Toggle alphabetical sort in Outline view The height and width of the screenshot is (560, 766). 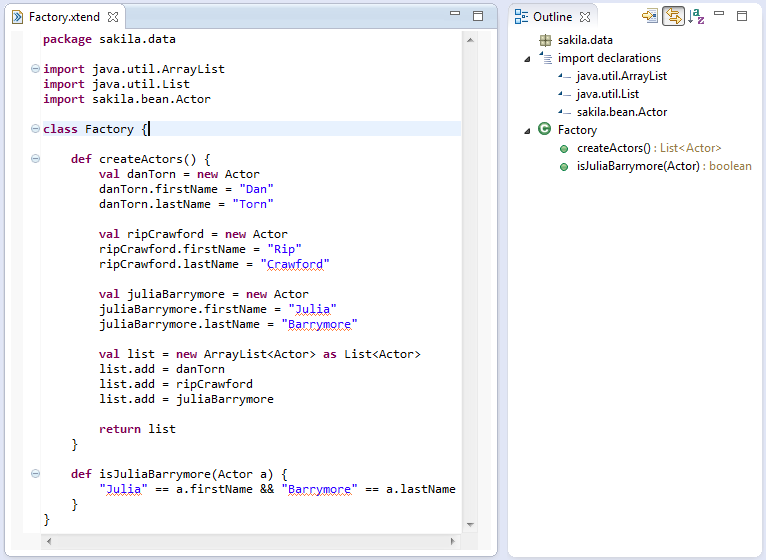pos(696,16)
